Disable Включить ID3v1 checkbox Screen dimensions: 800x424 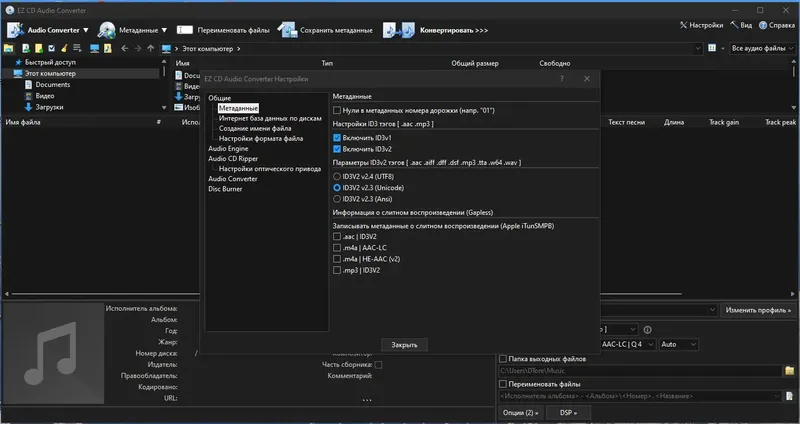(x=337, y=138)
